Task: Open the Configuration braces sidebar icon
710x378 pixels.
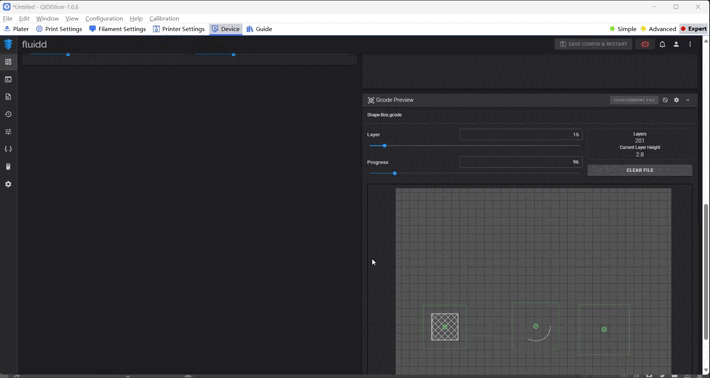Action: coord(8,149)
